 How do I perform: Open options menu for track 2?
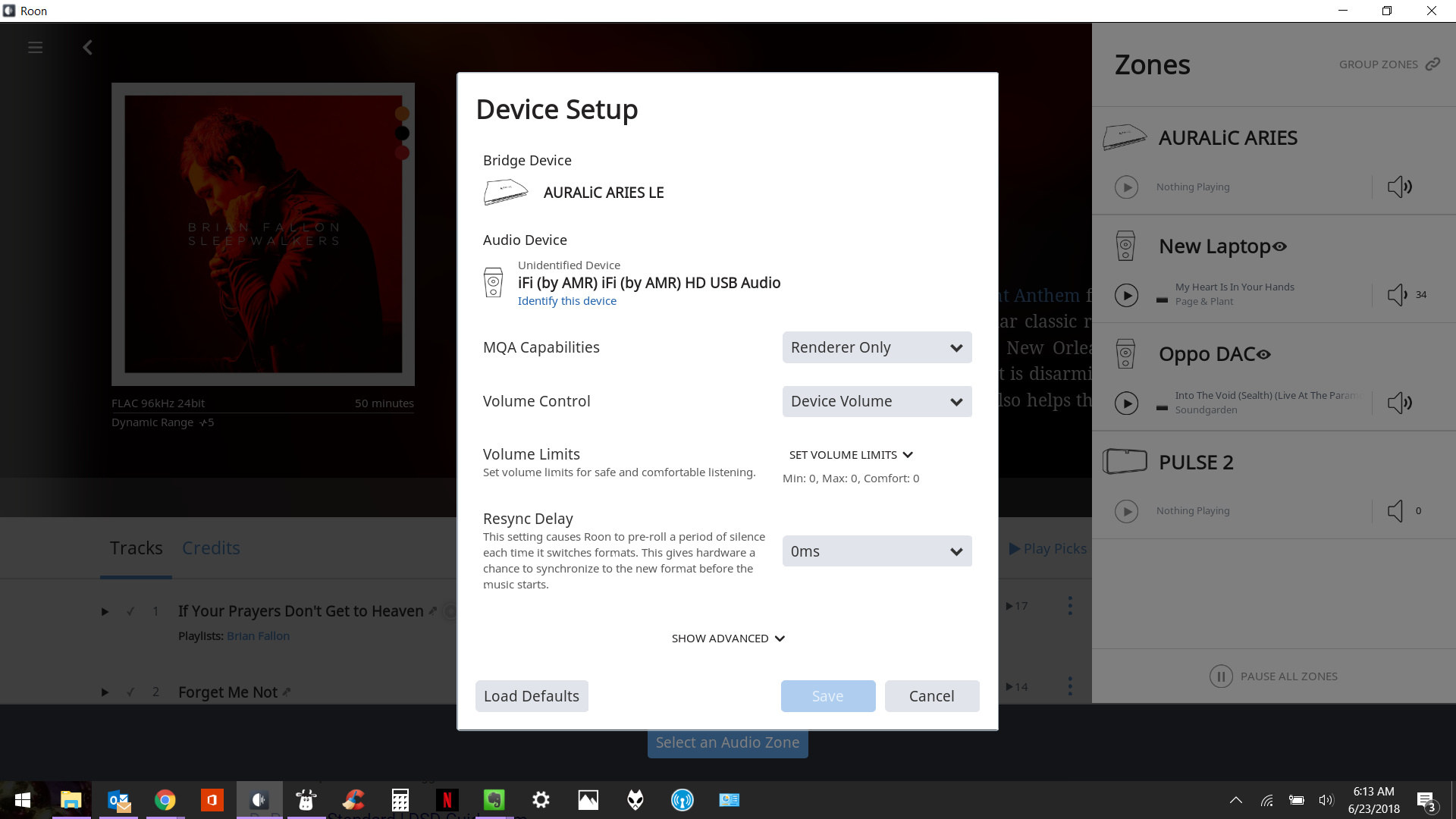[1070, 686]
